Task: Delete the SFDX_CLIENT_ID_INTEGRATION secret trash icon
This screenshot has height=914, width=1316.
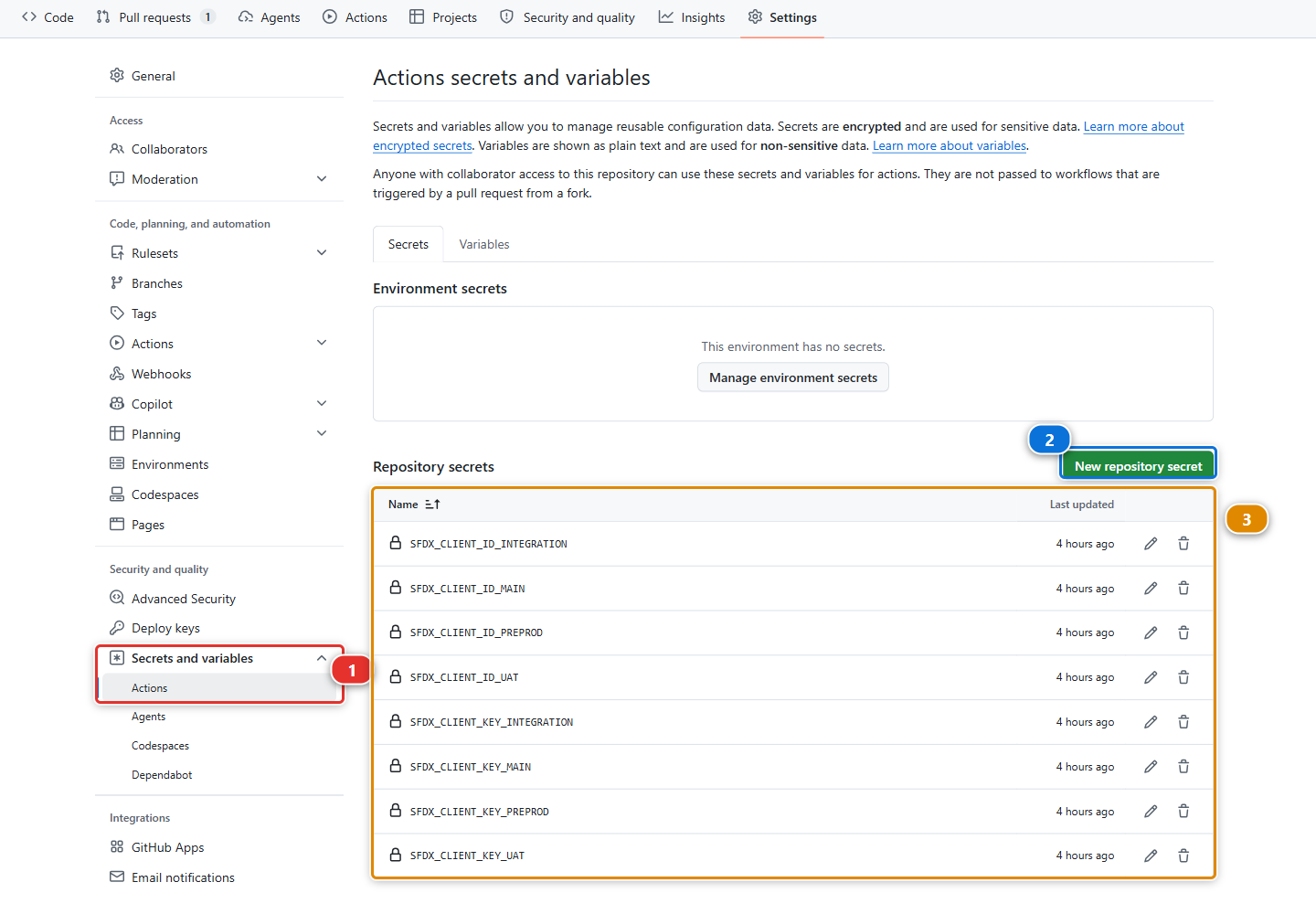Action: point(1183,544)
